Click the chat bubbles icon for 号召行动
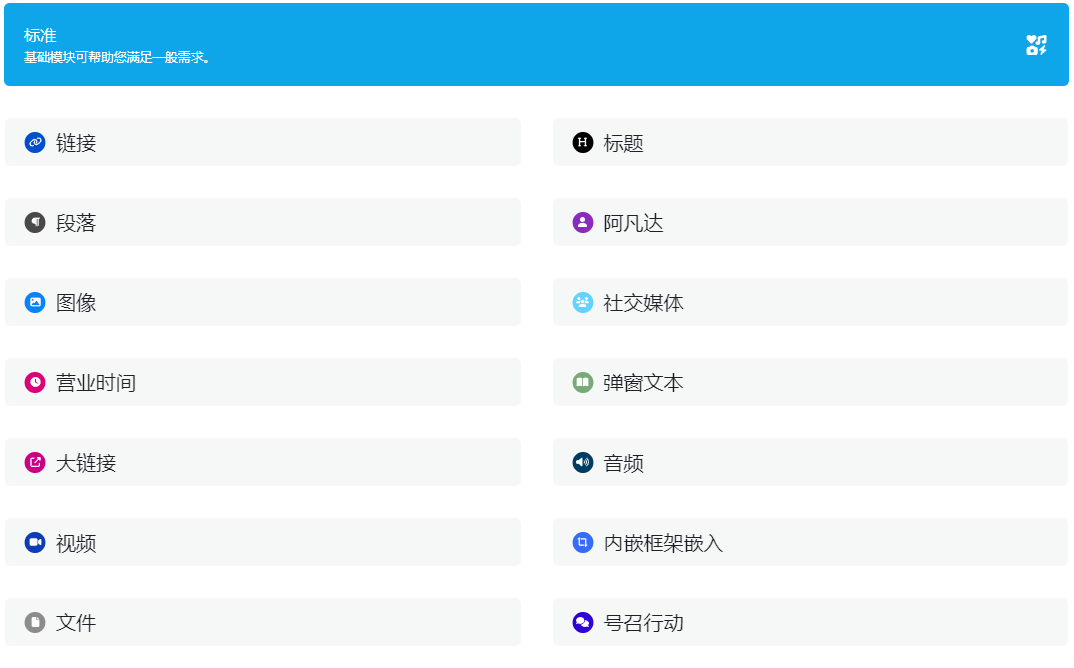The width and height of the screenshot is (1074, 668). point(583,623)
